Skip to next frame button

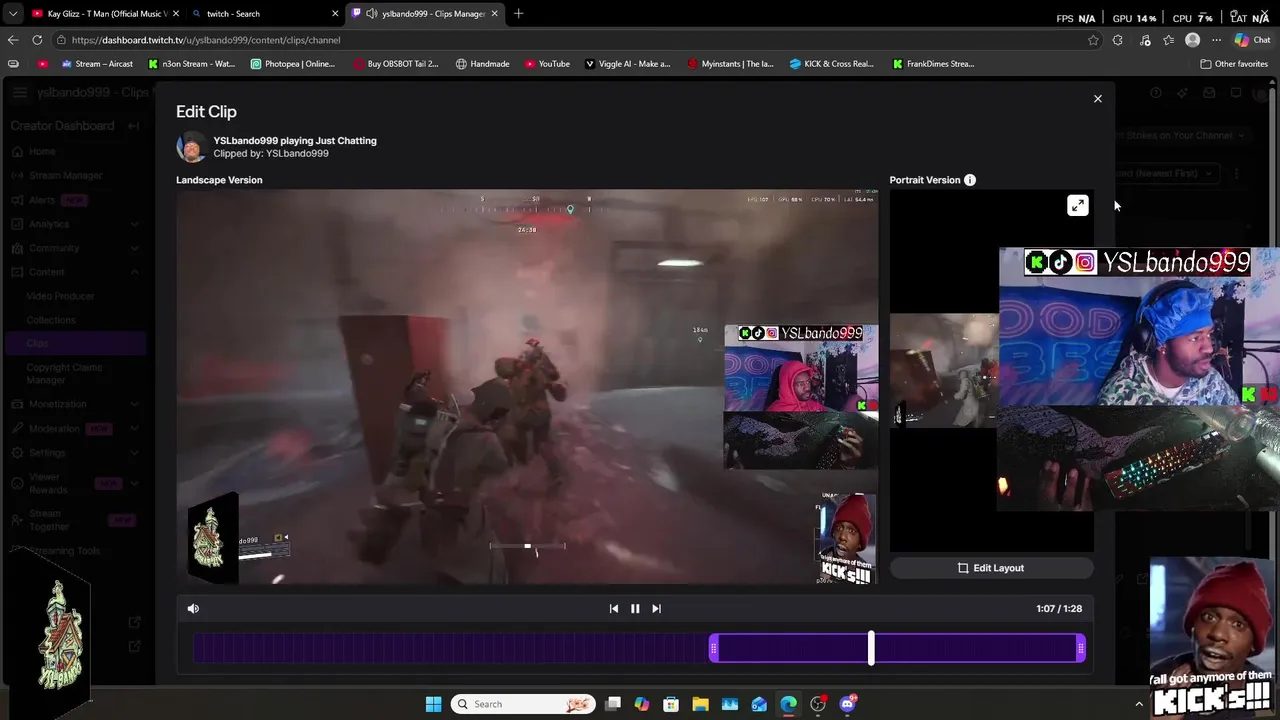(x=656, y=608)
